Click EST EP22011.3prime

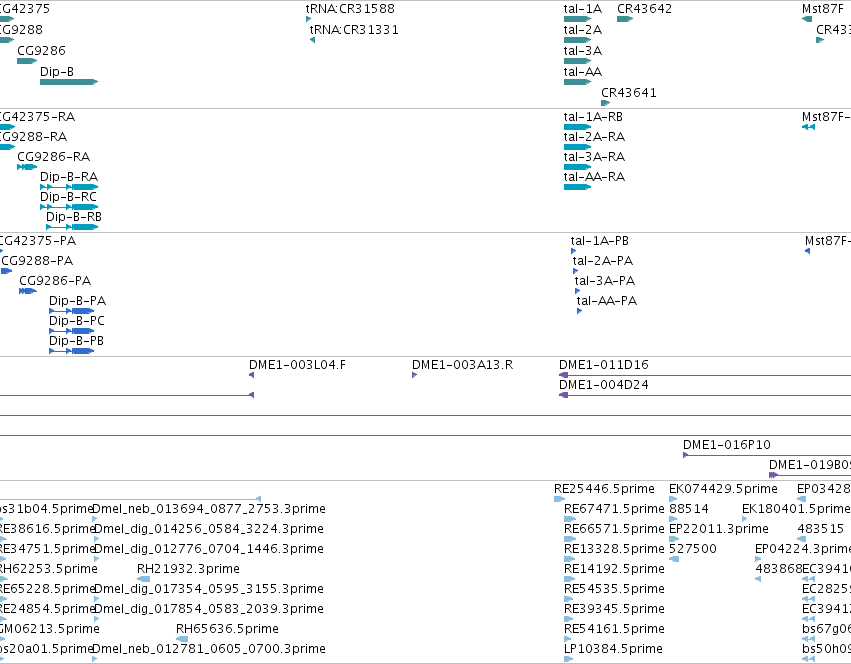[x=719, y=529]
